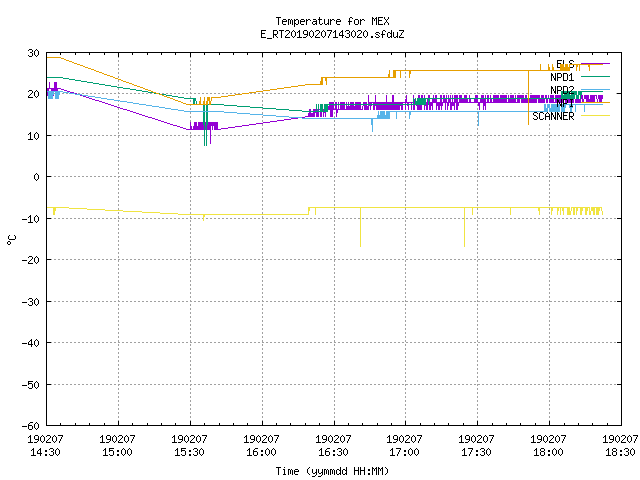This screenshot has width=640, height=480.
Task: Click the x-axis tick label 17:30
Action: (x=476, y=452)
